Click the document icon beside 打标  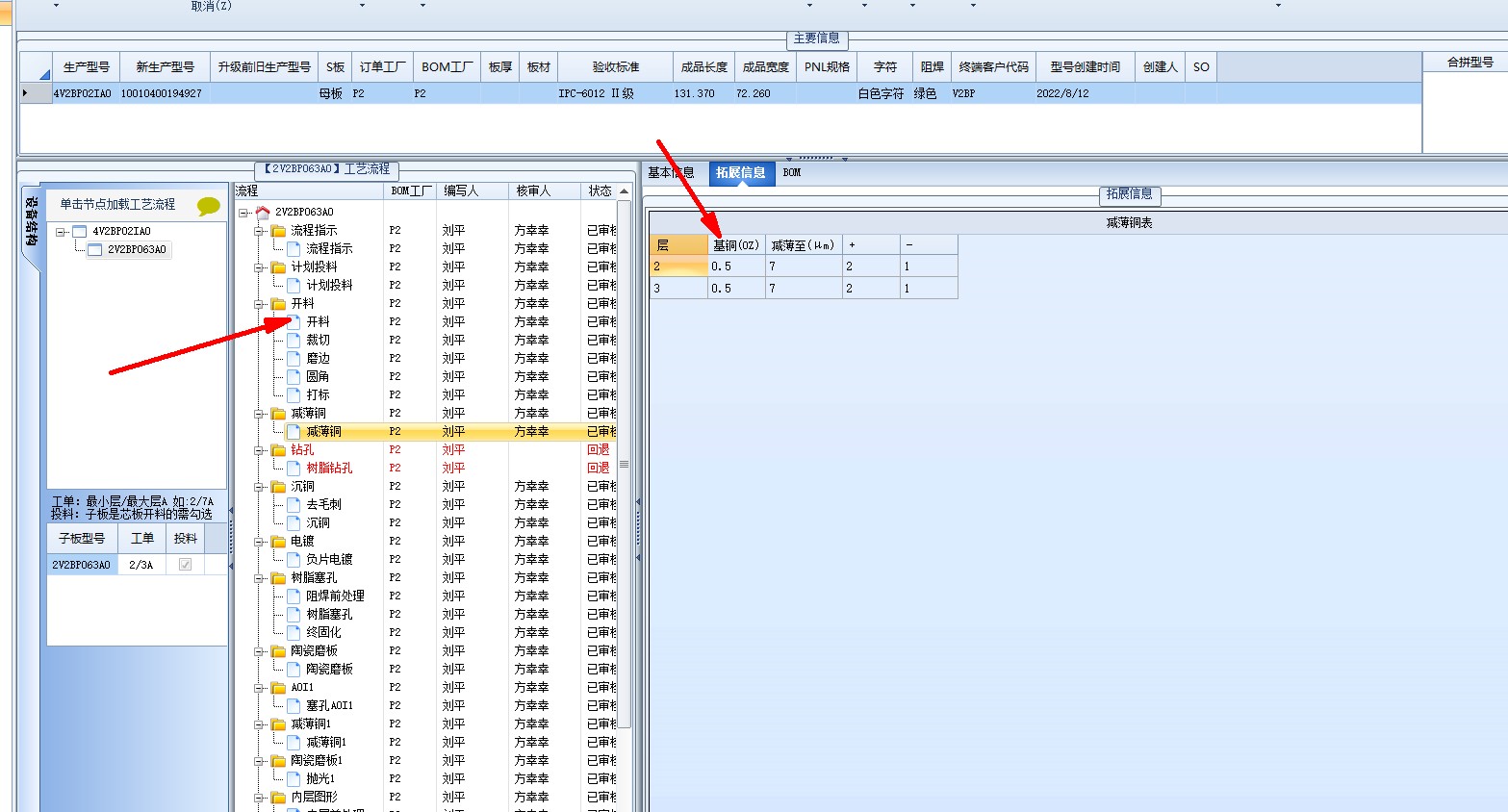(294, 394)
